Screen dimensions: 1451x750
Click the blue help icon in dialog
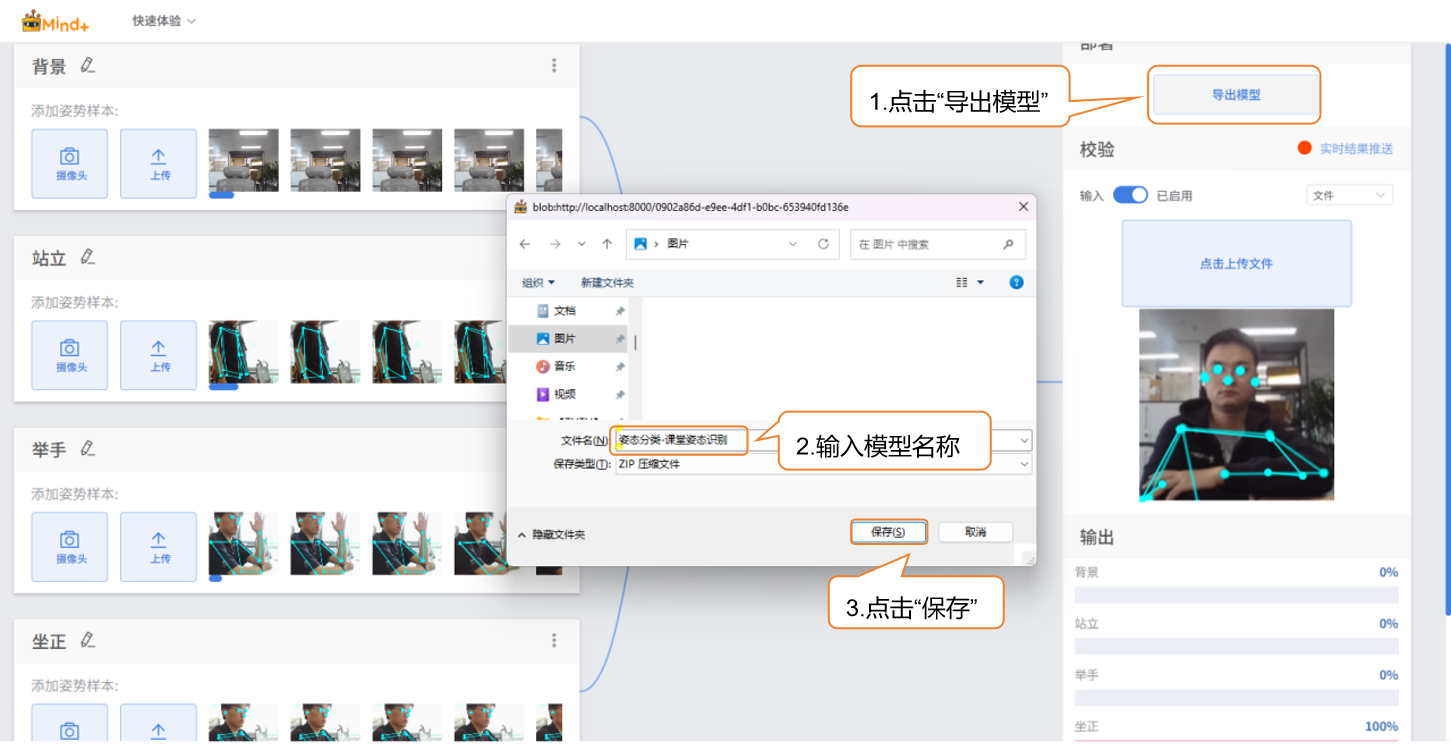click(1016, 283)
